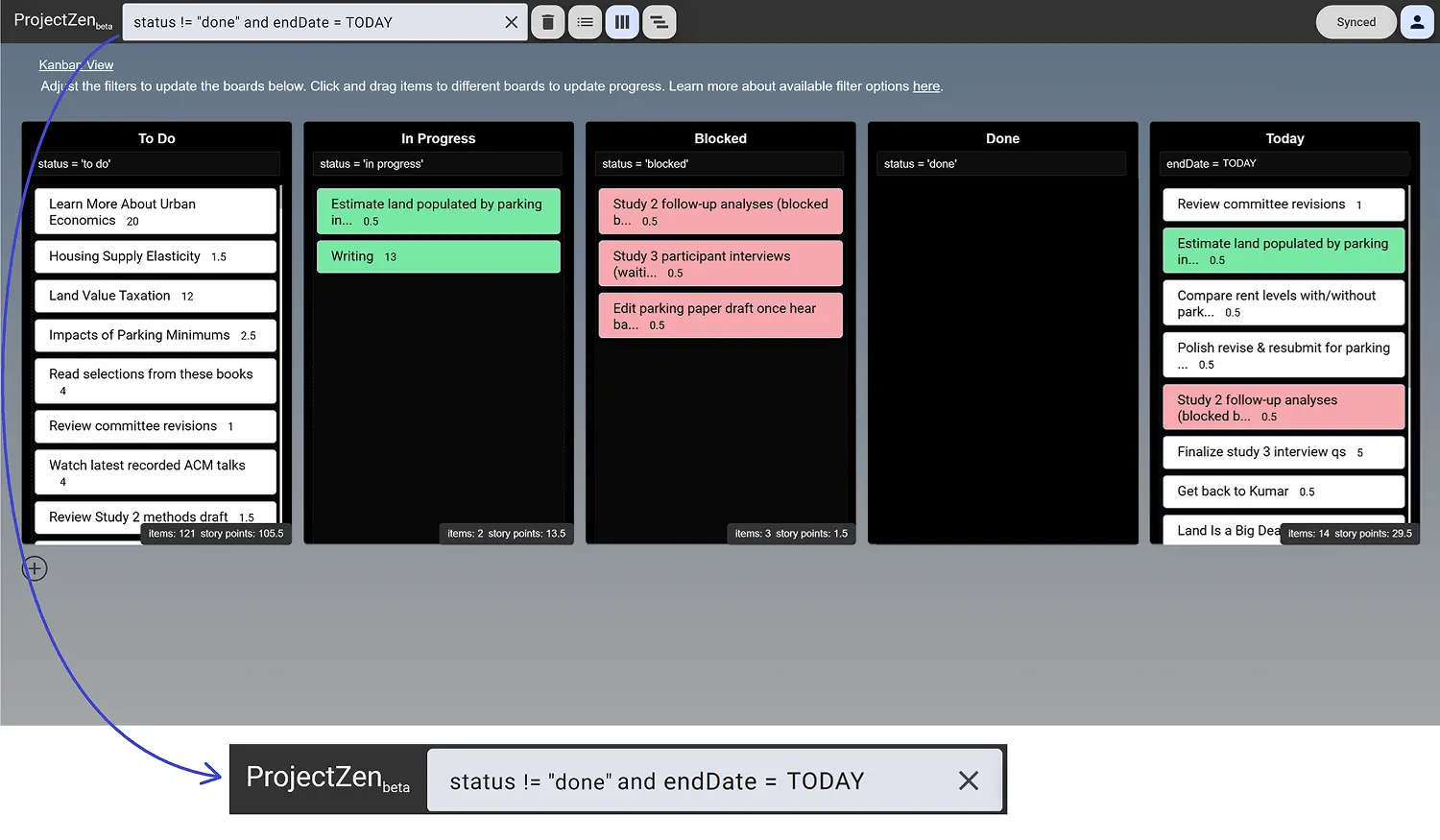Select 'Compare rent levels with/without park...' card

(x=1284, y=302)
